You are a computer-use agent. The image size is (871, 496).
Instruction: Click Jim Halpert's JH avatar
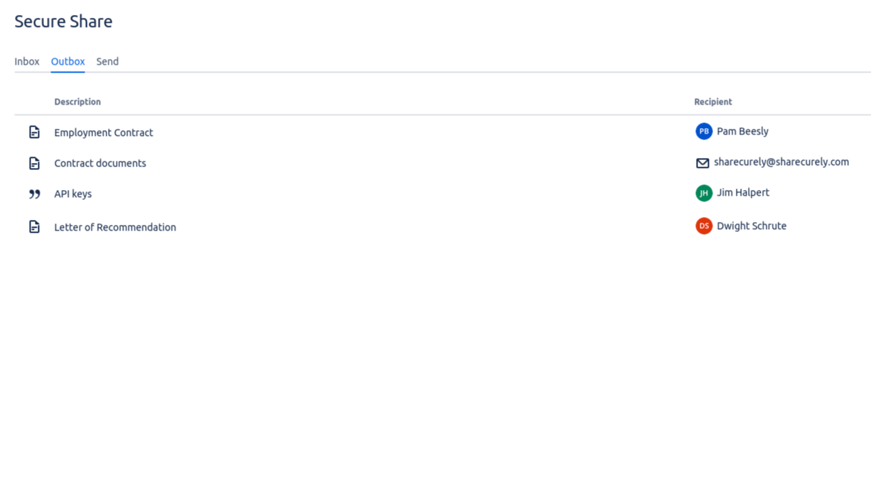(704, 193)
